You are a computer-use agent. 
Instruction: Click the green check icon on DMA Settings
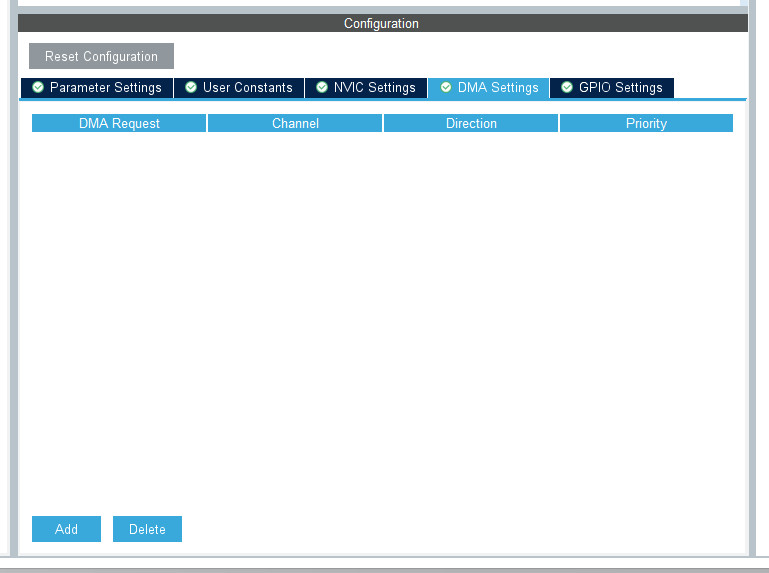click(x=446, y=88)
